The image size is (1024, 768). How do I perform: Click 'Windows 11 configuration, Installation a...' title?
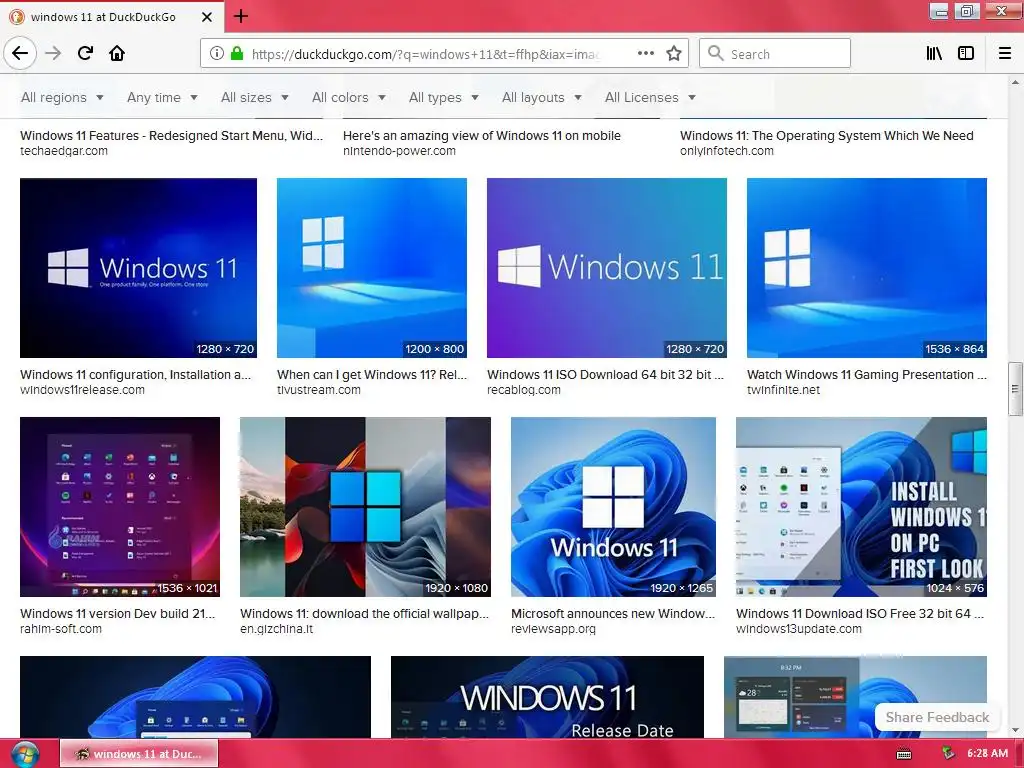[135, 375]
